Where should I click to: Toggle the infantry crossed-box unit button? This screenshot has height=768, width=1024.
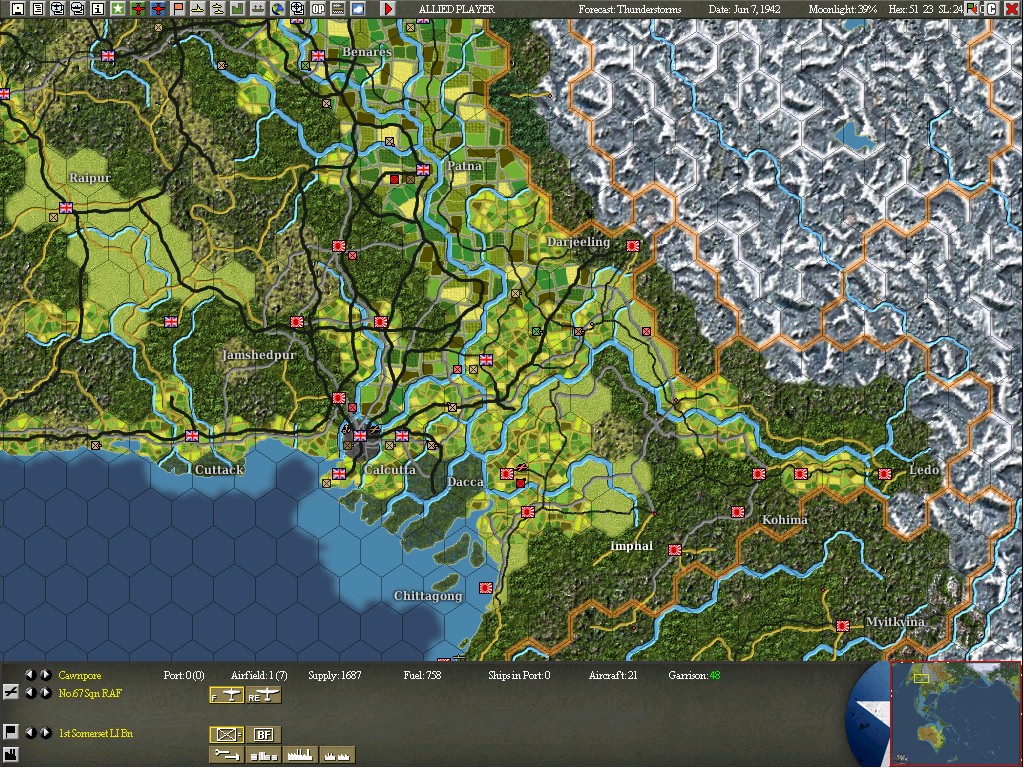[227, 735]
